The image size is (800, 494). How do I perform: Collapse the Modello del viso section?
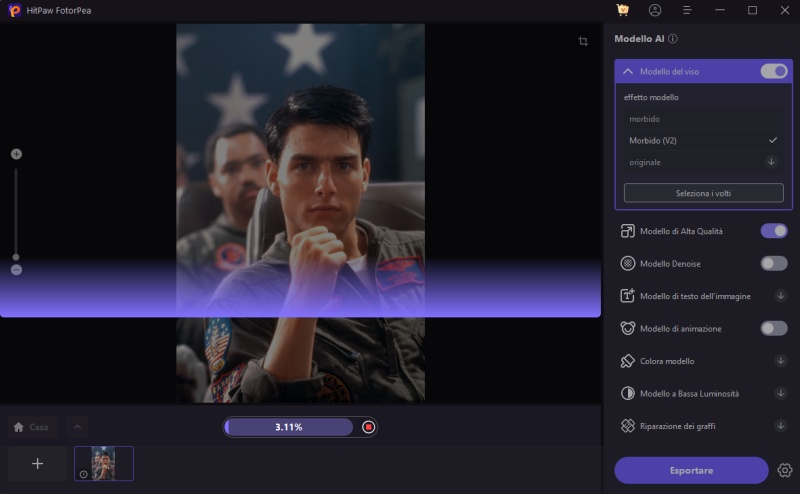(x=628, y=72)
